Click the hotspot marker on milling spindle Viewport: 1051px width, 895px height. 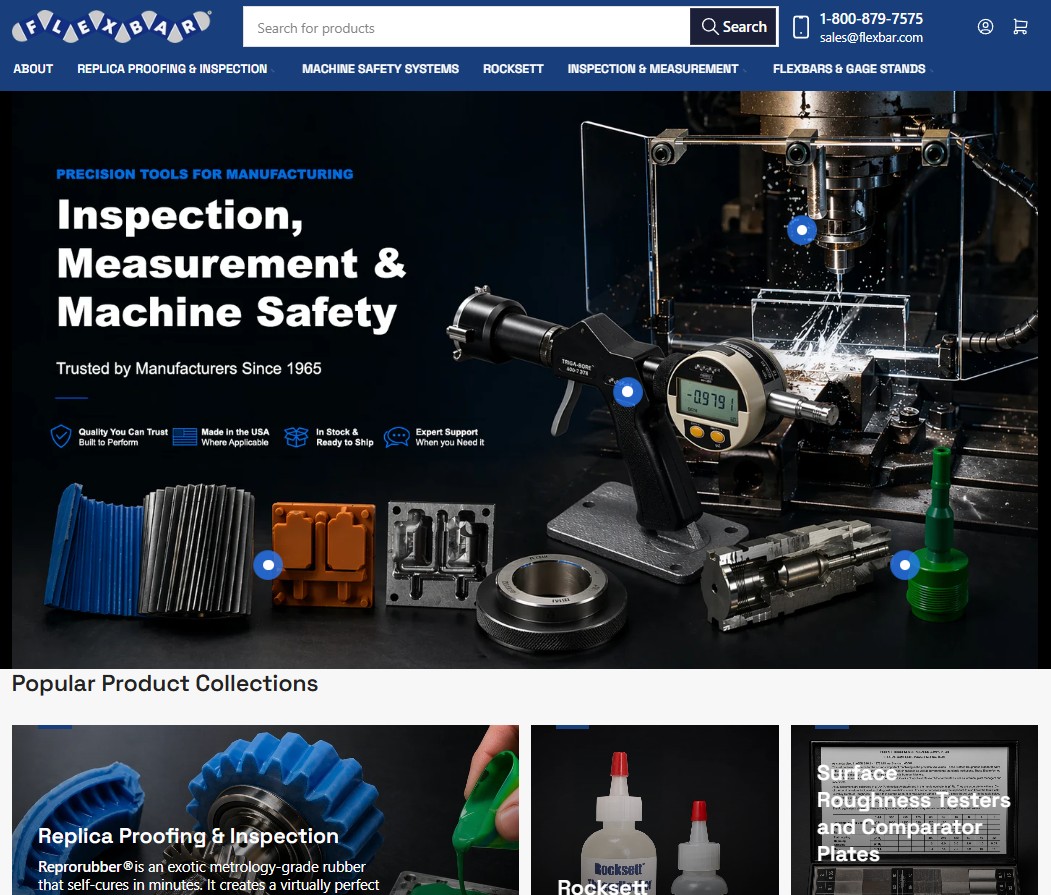(802, 230)
